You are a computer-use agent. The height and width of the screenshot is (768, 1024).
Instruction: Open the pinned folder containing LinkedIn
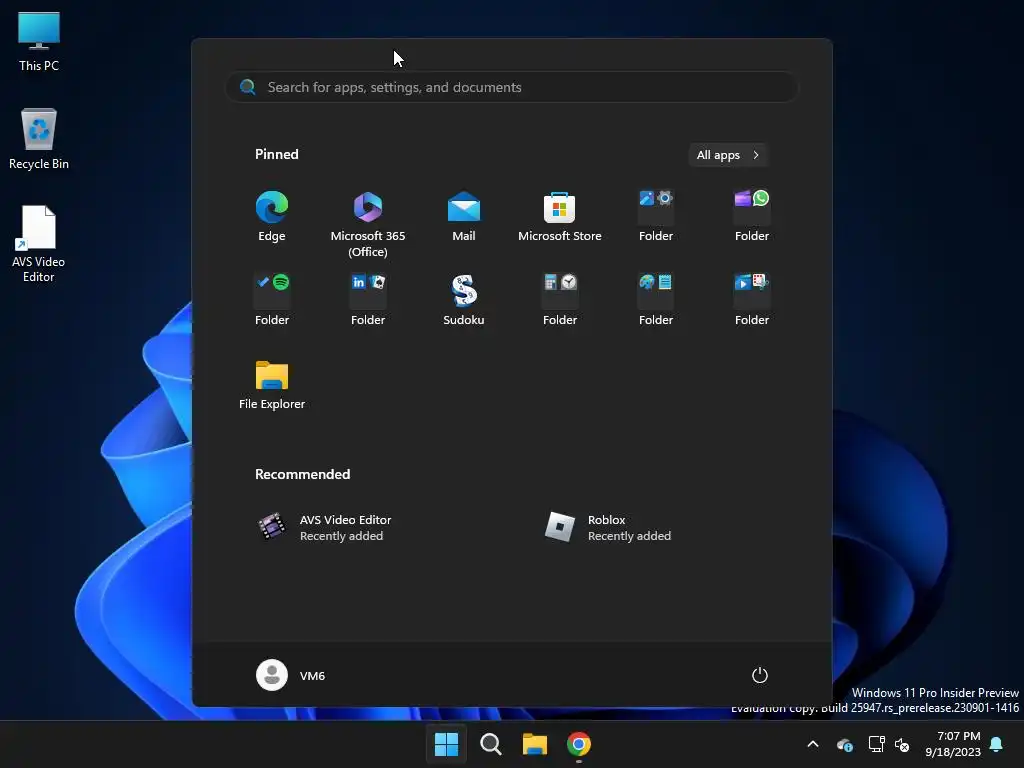(x=368, y=300)
